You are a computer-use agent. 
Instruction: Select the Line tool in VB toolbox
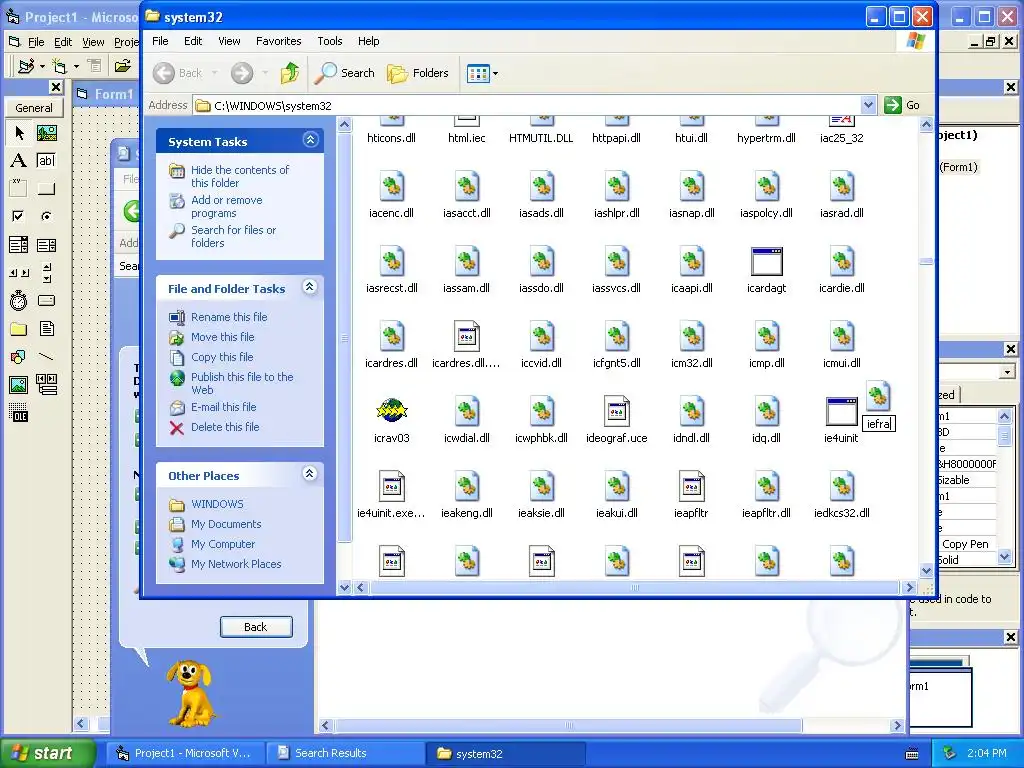[x=46, y=357]
